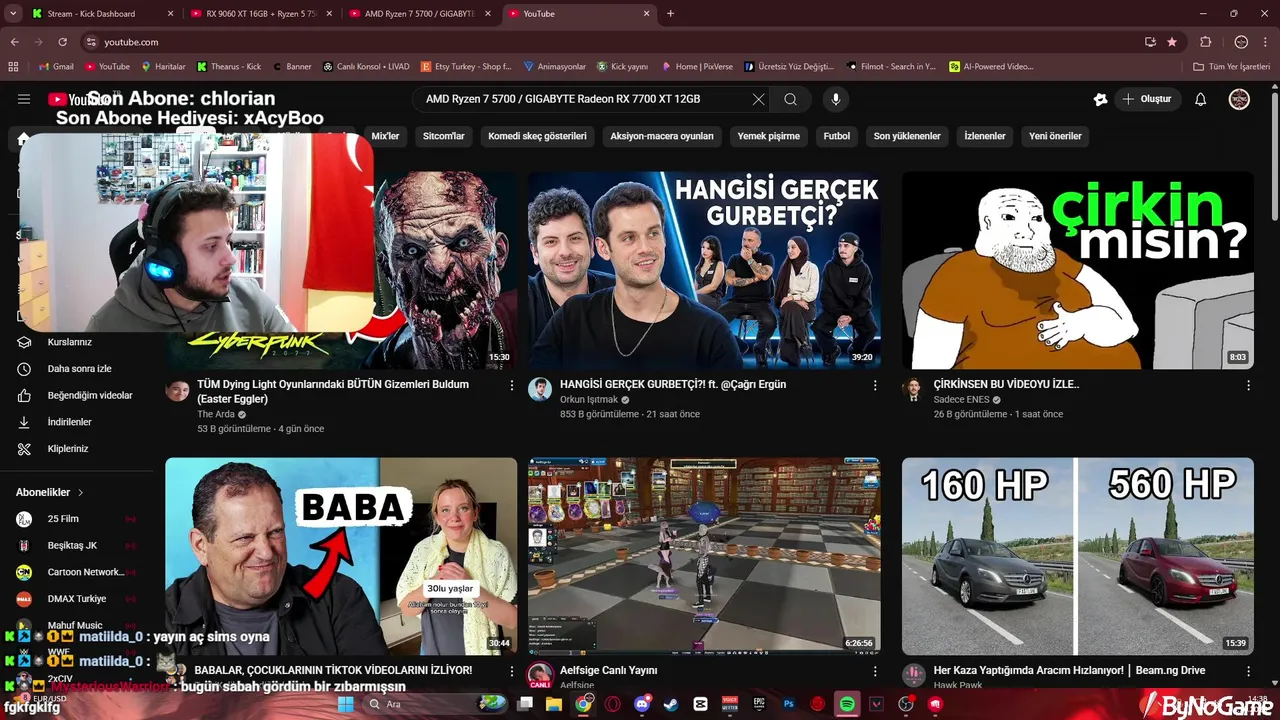This screenshot has width=1280, height=720.
Task: Open Gmail bookmark
Action: click(56, 67)
